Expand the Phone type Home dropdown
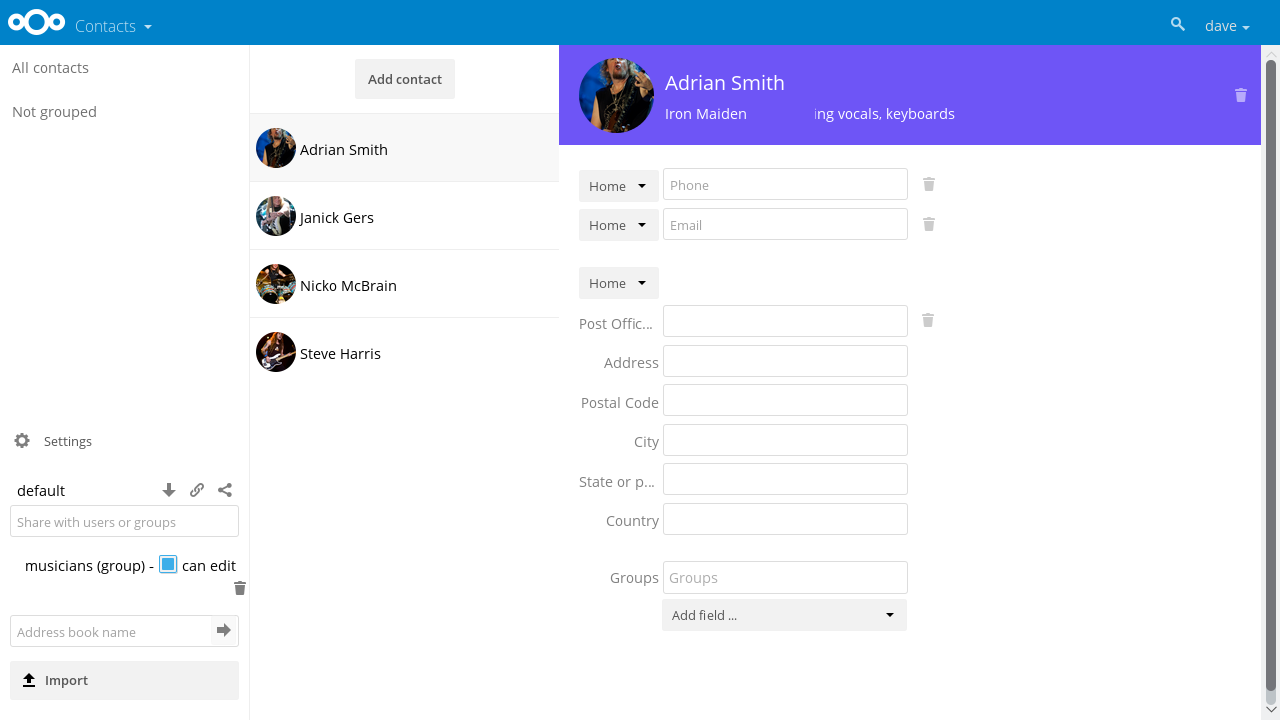This screenshot has height=720, width=1280. coord(618,186)
